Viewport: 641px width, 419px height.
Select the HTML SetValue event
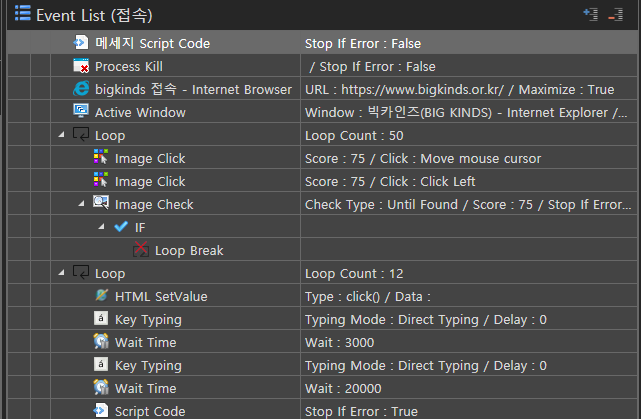point(161,296)
